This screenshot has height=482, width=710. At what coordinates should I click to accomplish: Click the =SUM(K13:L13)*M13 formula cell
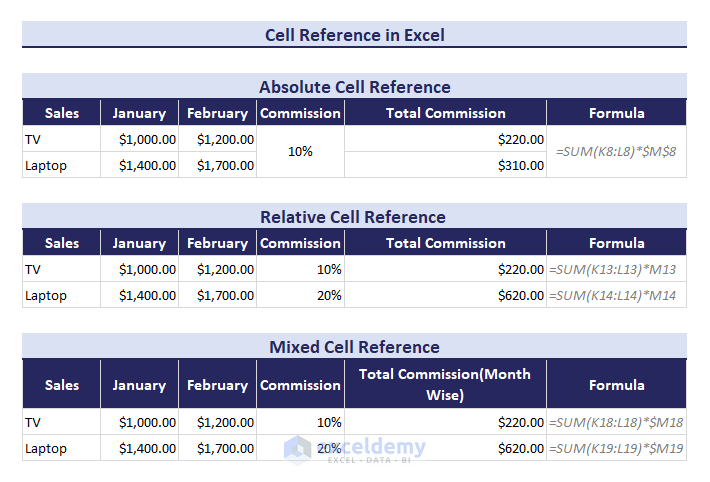click(x=616, y=269)
